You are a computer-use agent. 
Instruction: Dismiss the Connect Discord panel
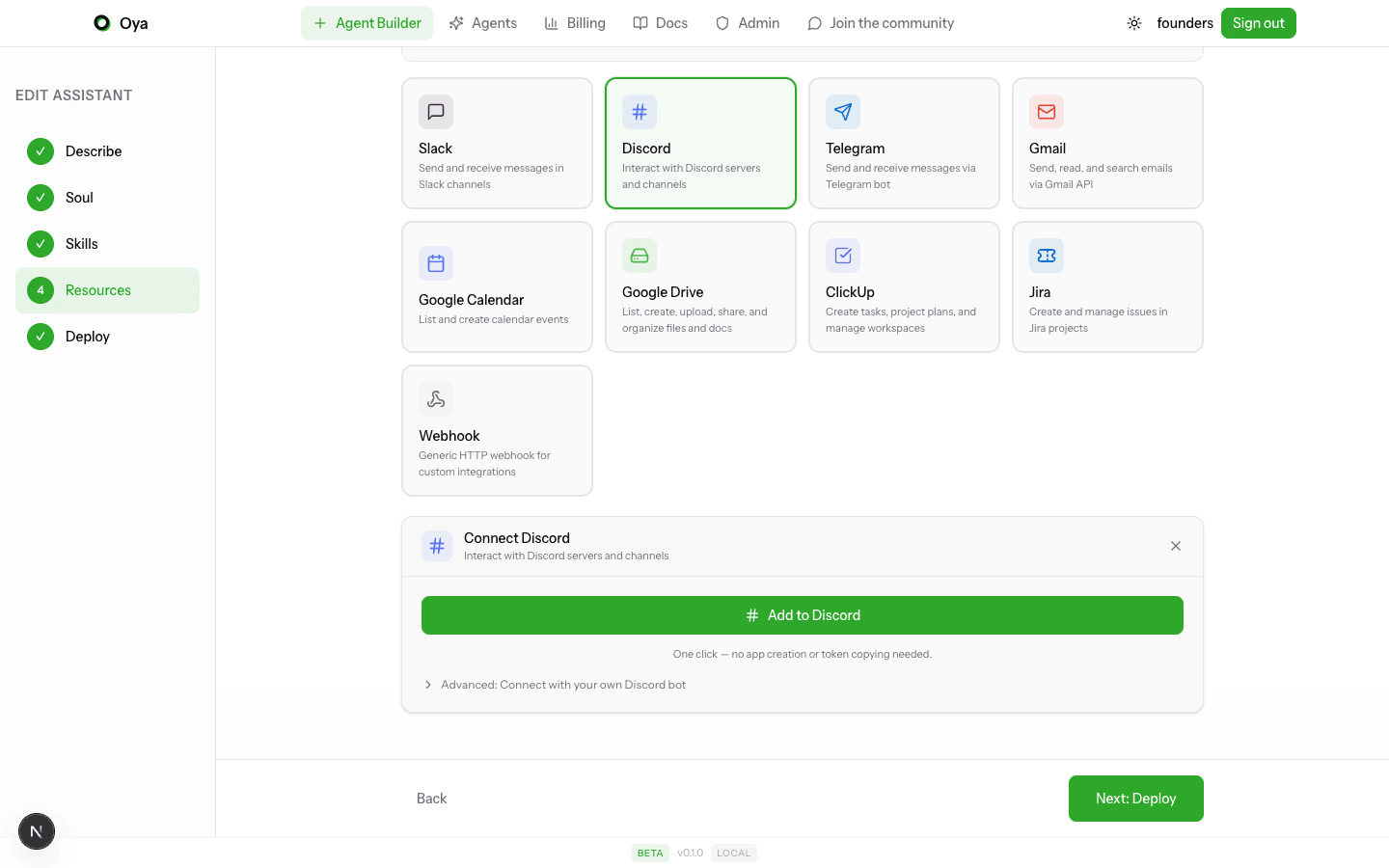1176,546
